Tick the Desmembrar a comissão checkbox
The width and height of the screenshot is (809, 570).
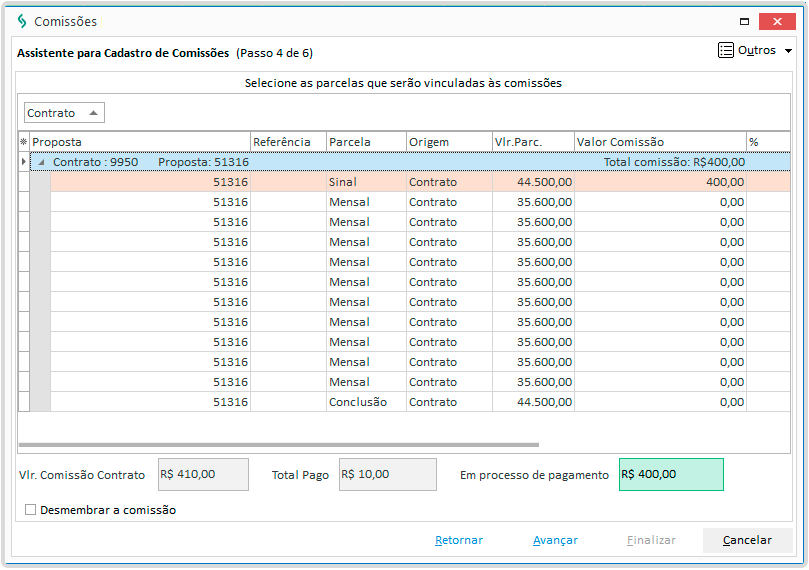tap(30, 510)
